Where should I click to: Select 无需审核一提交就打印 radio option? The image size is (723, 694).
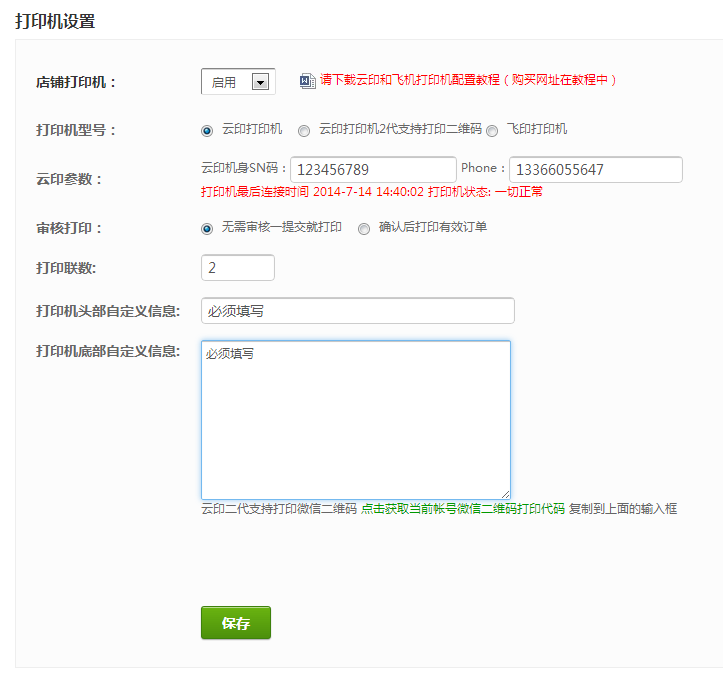[x=207, y=228]
